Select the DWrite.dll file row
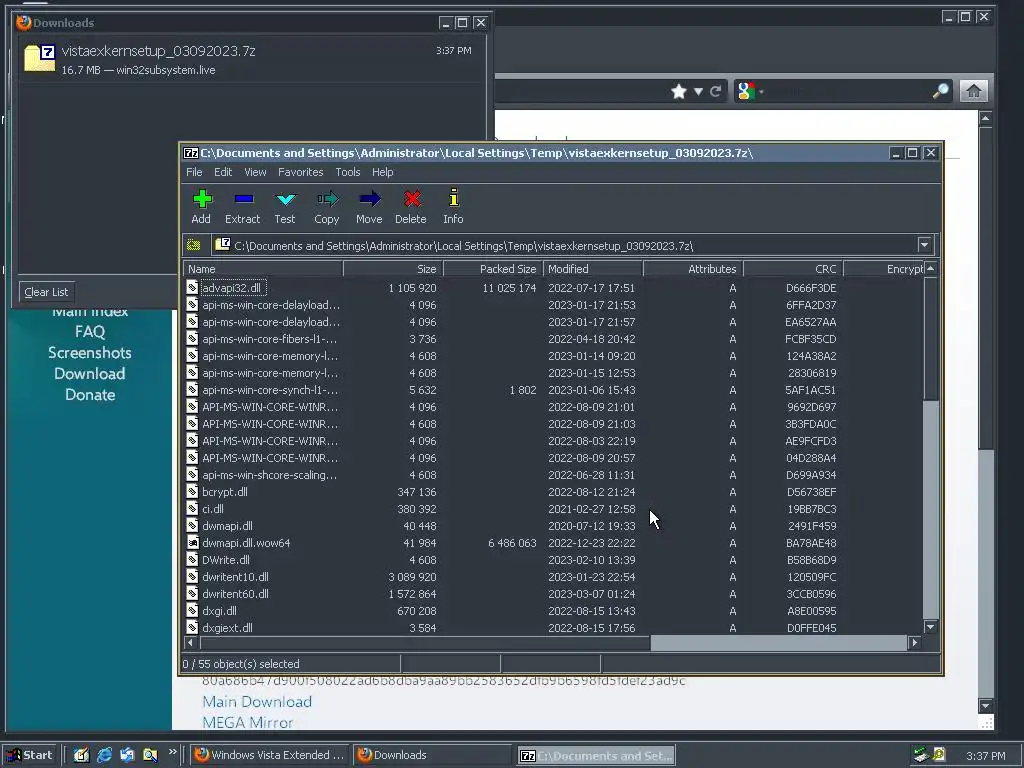This screenshot has width=1024, height=768. click(553, 560)
